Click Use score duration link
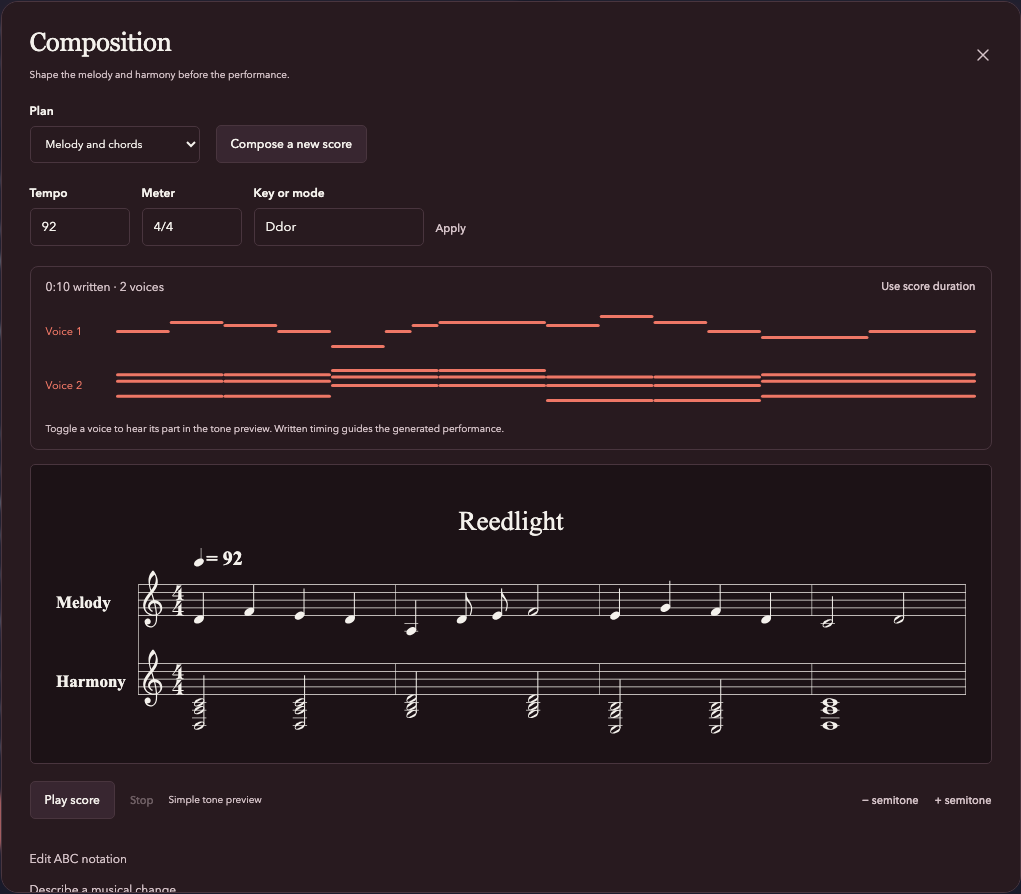The width and height of the screenshot is (1021, 894). (928, 286)
